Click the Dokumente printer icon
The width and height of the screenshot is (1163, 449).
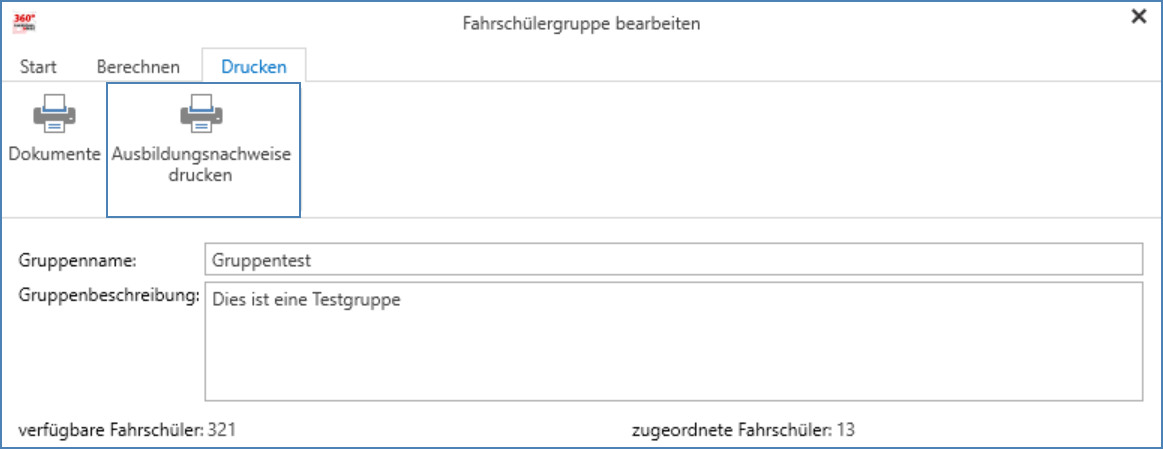[54, 114]
